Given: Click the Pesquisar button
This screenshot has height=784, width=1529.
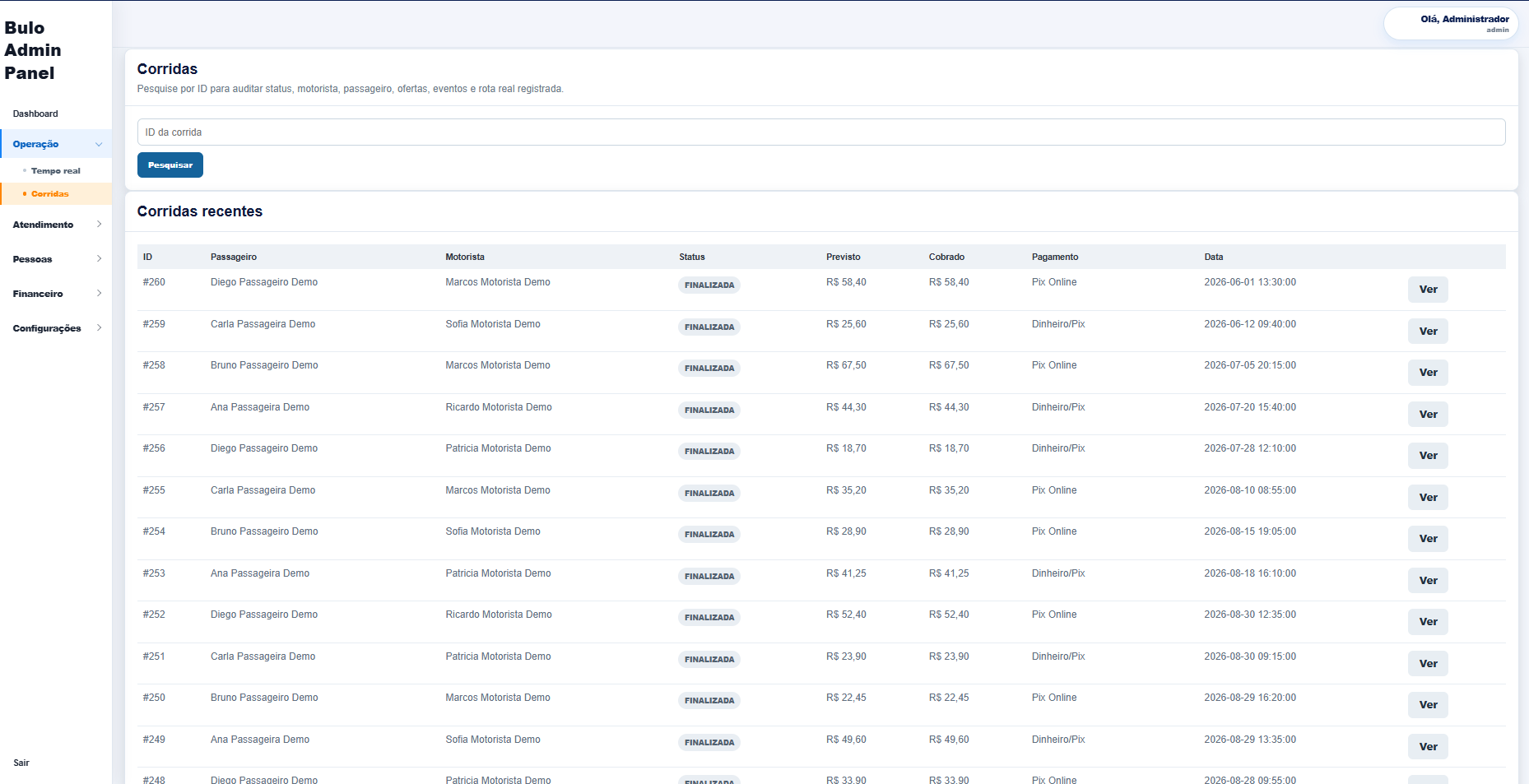Looking at the screenshot, I should [x=170, y=165].
